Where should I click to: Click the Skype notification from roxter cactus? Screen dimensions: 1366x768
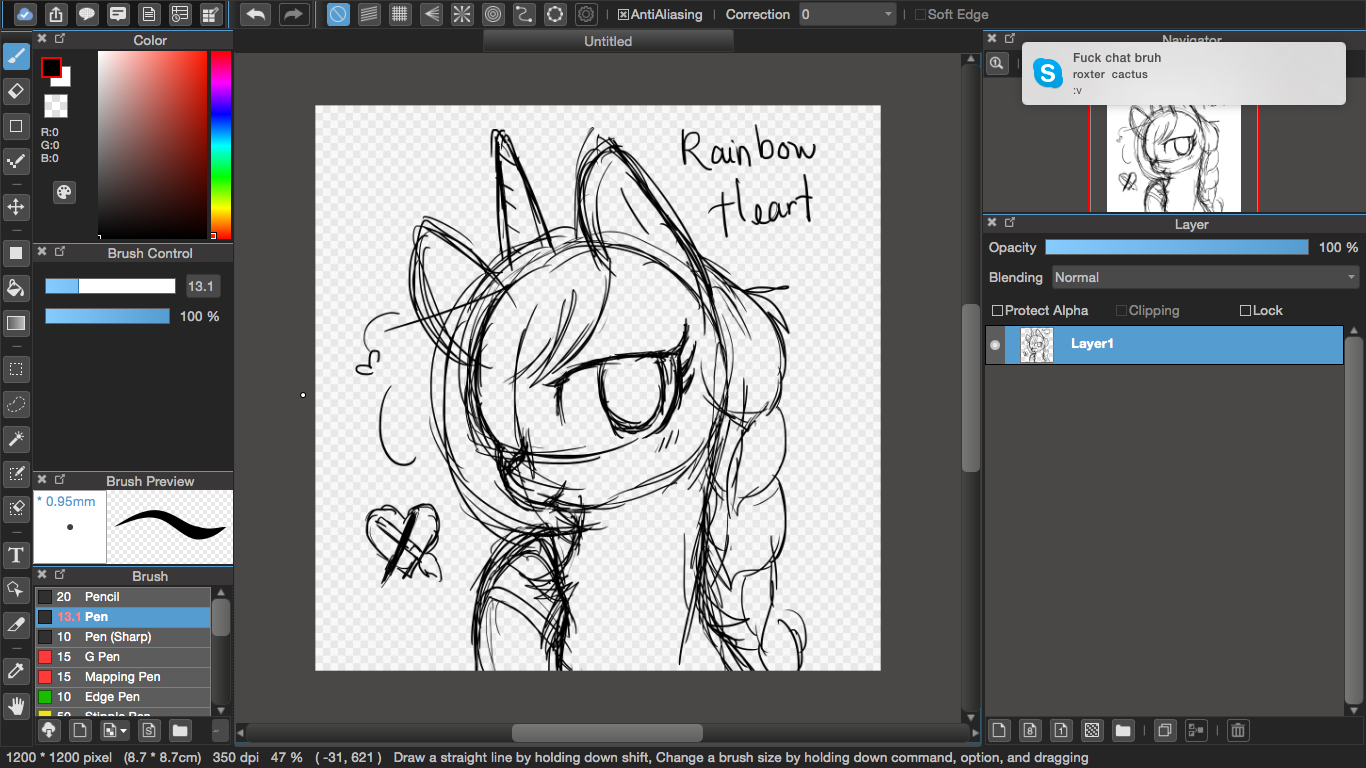[1182, 73]
